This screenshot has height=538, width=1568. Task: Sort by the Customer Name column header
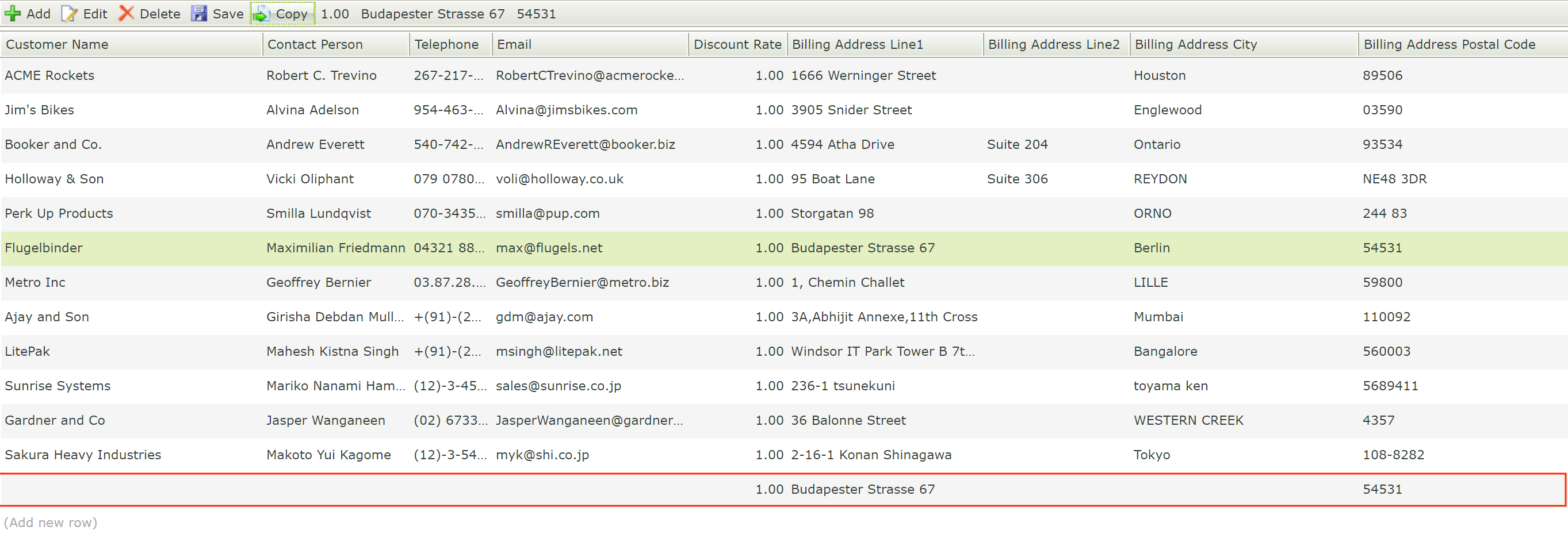pyautogui.click(x=56, y=44)
